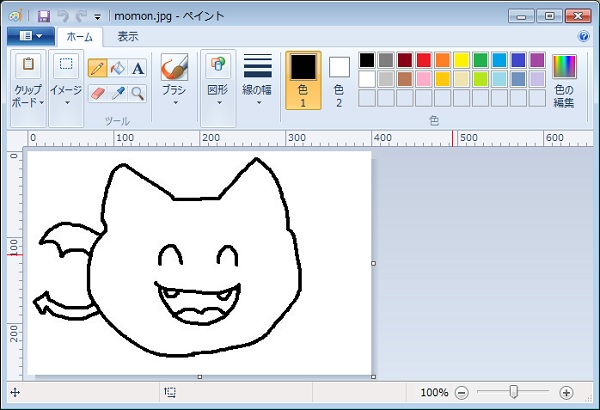Pick the green color swatch
Screen dimensions: 600x410
[x=481, y=60]
